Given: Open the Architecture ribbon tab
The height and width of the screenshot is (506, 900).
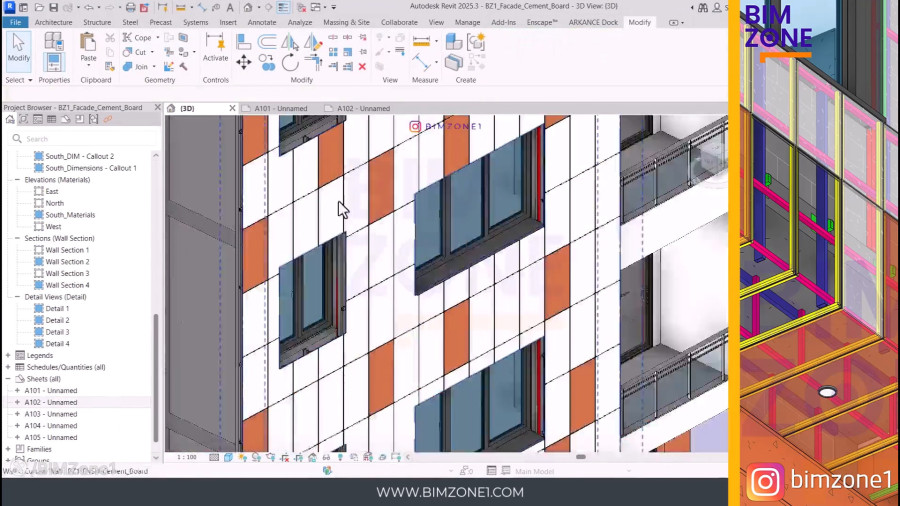Looking at the screenshot, I should (53, 22).
